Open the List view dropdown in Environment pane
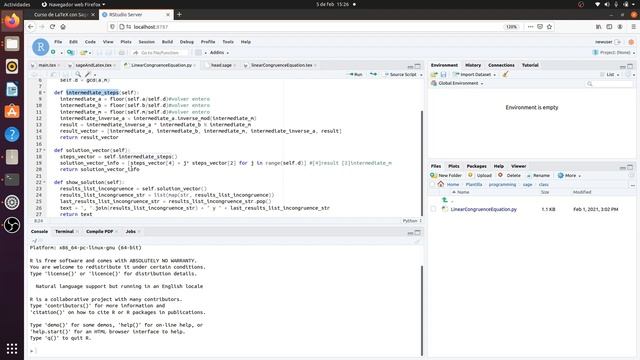 pos(610,75)
